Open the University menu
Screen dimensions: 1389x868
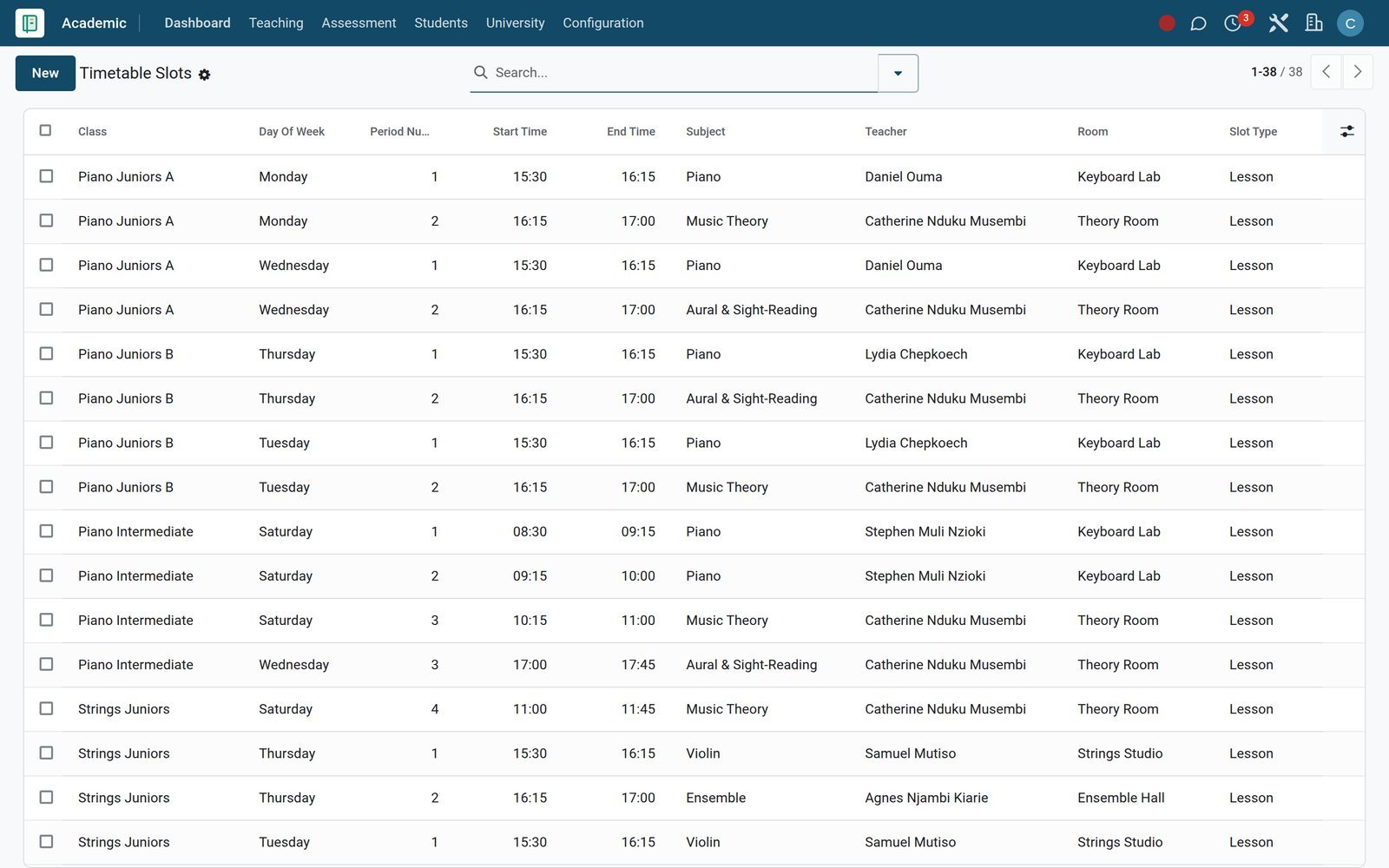pos(516,23)
